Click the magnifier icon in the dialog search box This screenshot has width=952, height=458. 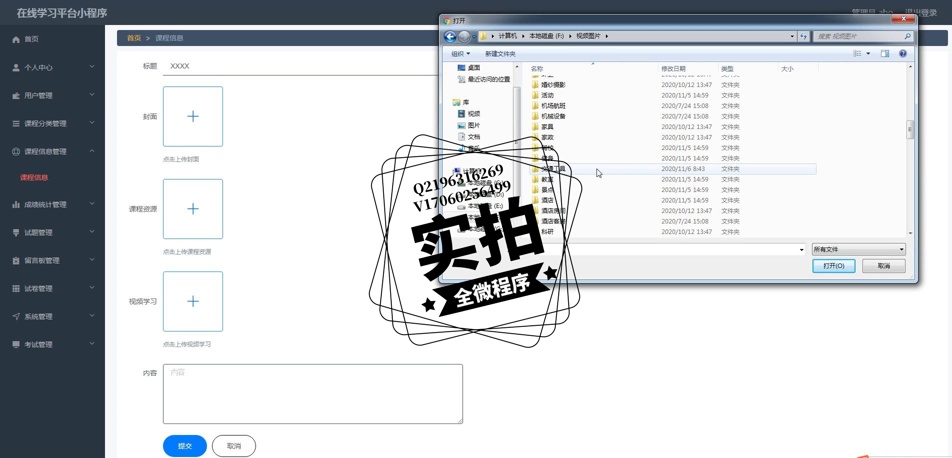click(907, 36)
